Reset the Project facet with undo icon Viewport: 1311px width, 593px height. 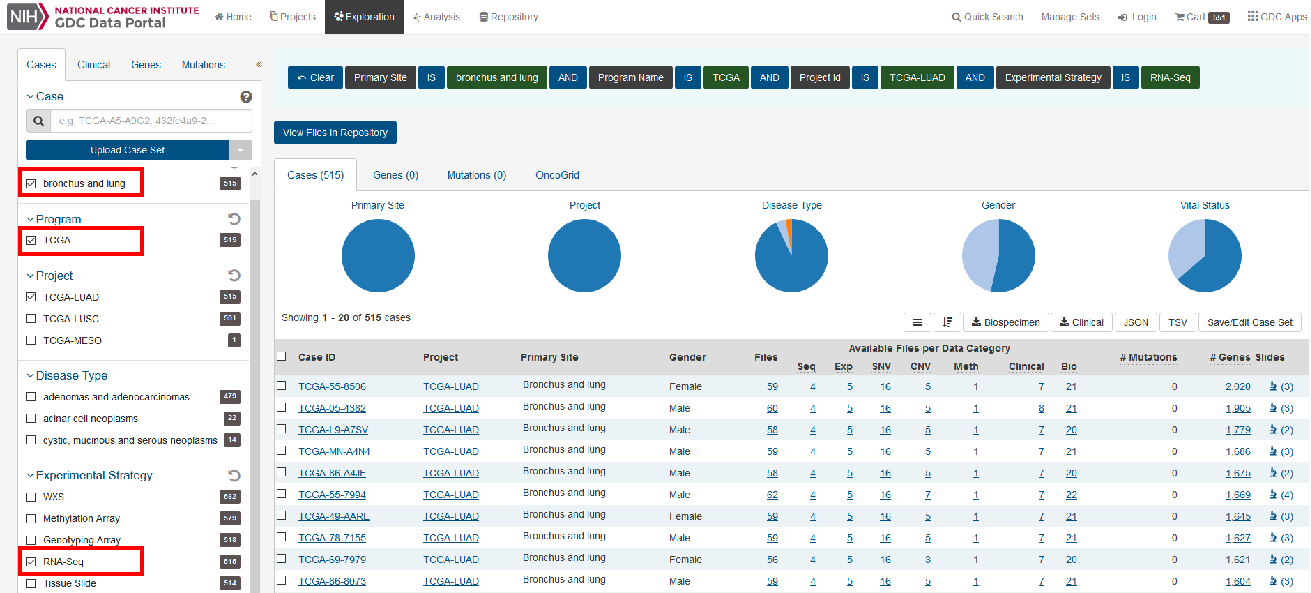click(235, 275)
